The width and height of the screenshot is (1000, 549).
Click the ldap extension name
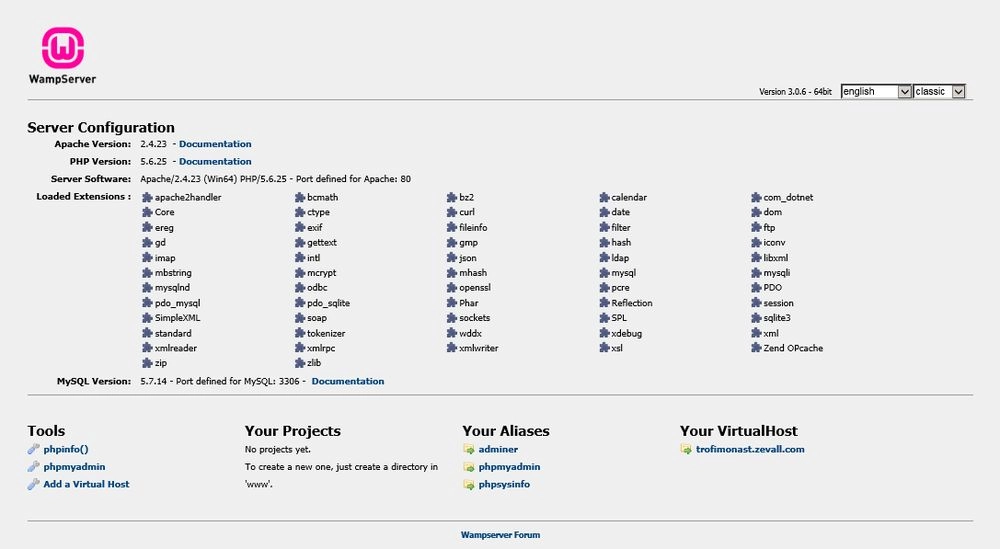(x=620, y=258)
